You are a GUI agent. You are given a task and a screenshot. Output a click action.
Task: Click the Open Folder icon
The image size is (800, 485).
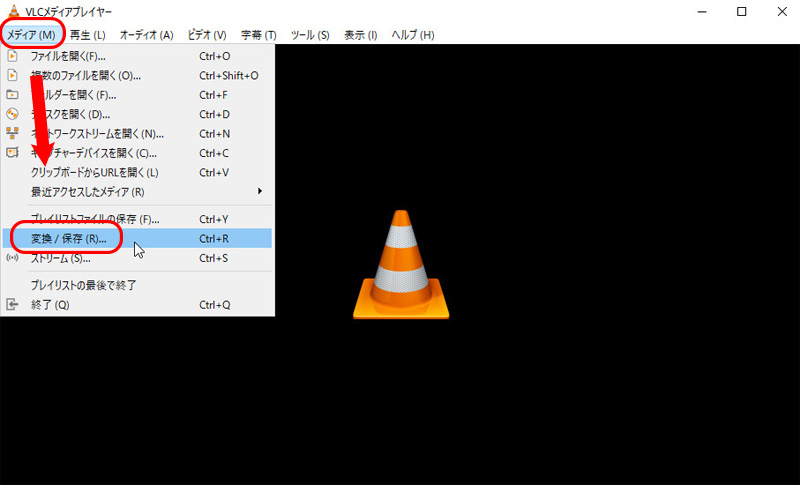(x=12, y=95)
